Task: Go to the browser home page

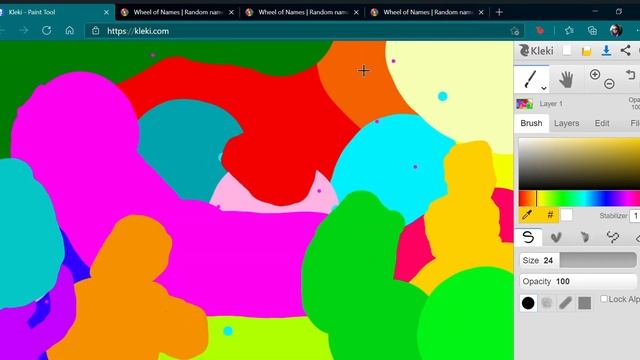Action: (x=70, y=31)
